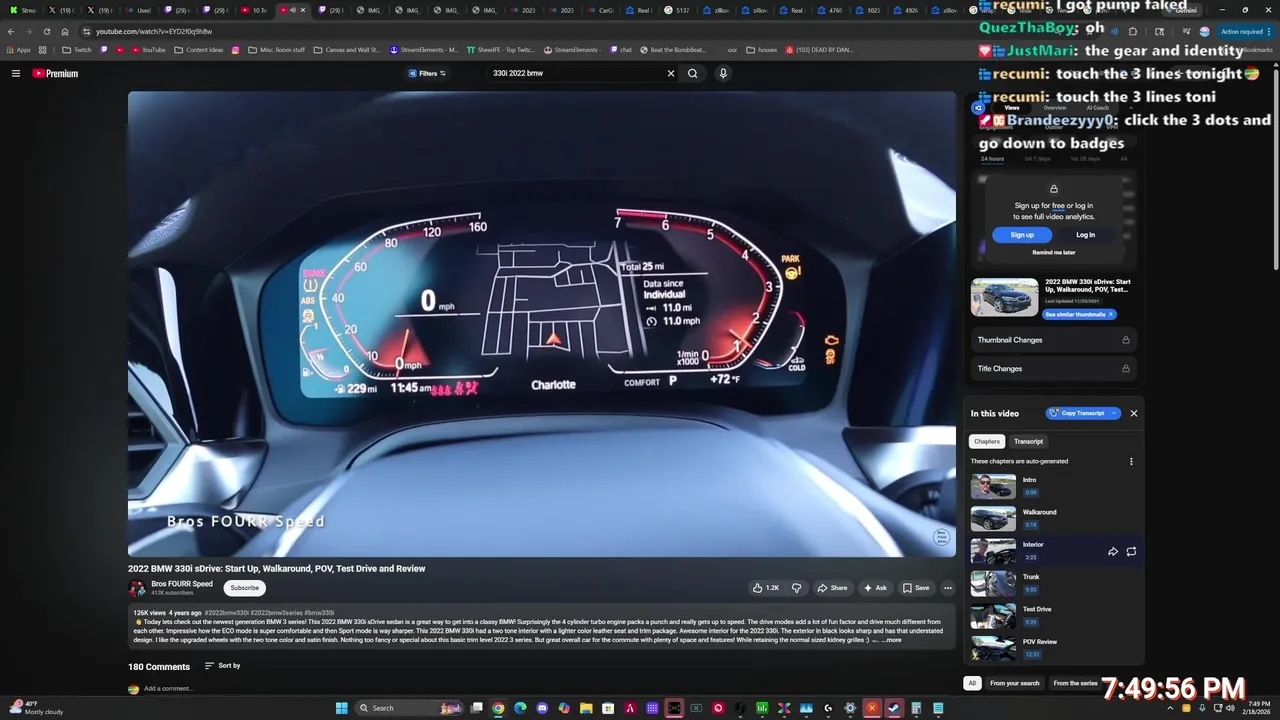
Task: Subscribe to the Bros FOURR Speed channel
Action: [x=244, y=588]
